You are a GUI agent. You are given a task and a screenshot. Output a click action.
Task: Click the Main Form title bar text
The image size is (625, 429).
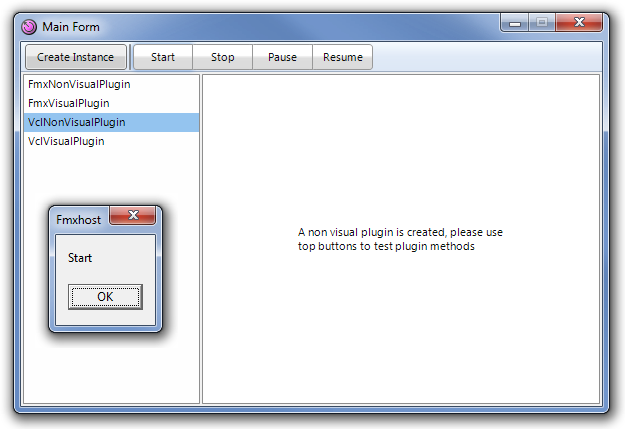tap(71, 27)
